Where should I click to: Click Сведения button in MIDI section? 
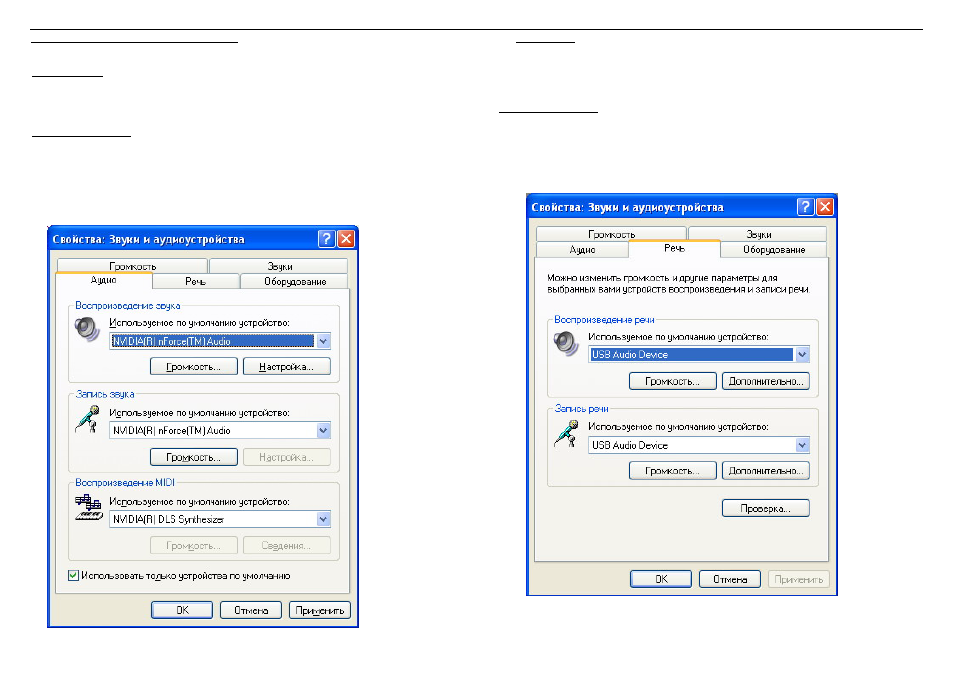click(287, 546)
